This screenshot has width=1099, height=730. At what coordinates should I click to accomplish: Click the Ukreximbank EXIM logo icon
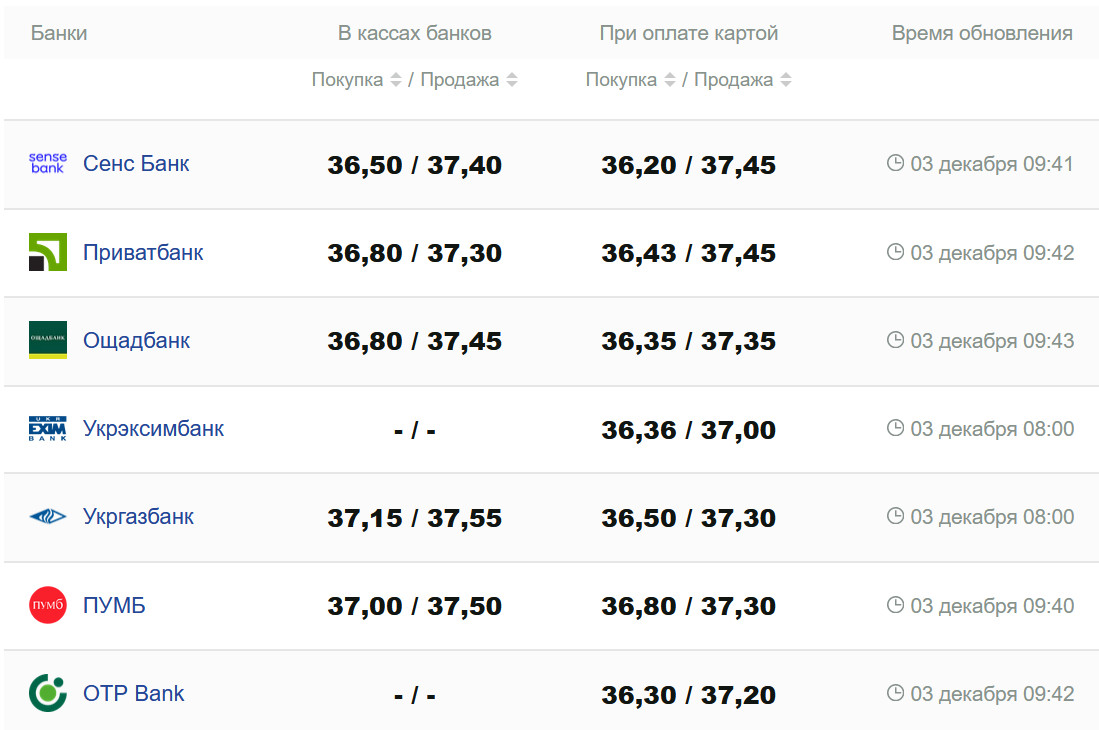(48, 429)
